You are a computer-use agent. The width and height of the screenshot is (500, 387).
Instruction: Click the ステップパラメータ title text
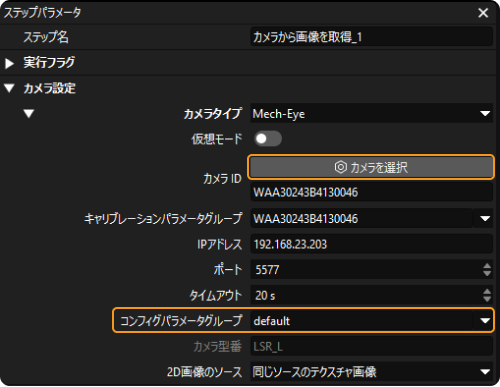(42, 13)
